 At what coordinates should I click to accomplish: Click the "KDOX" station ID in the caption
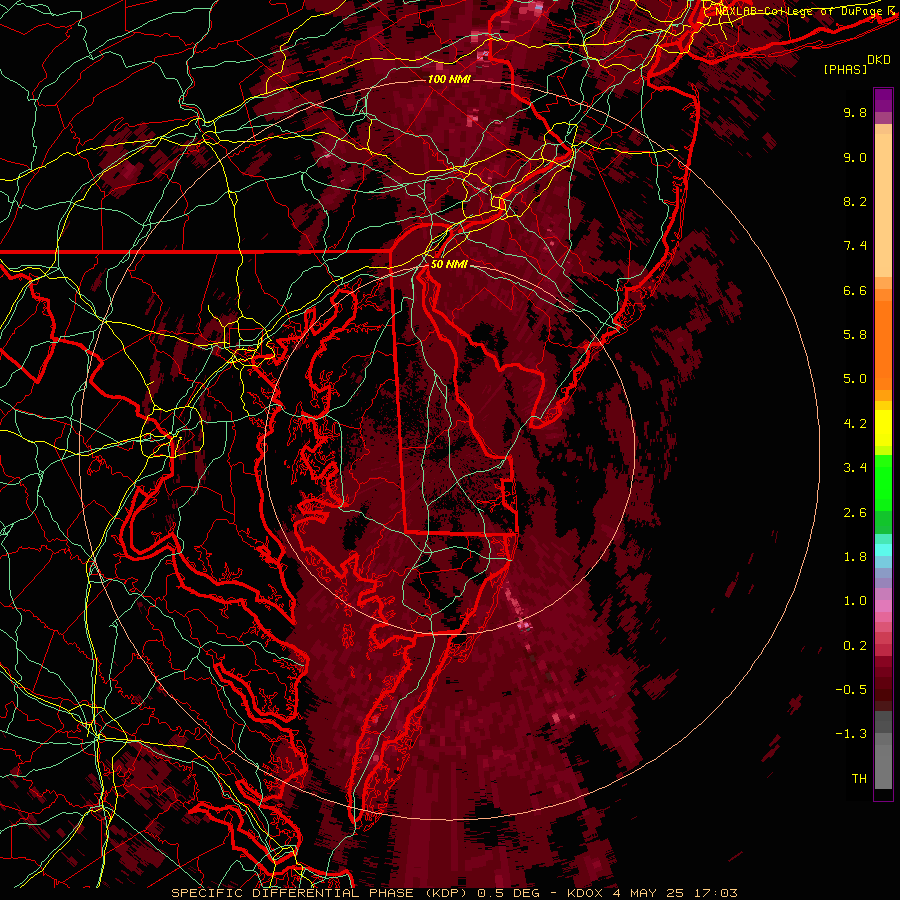(x=585, y=893)
